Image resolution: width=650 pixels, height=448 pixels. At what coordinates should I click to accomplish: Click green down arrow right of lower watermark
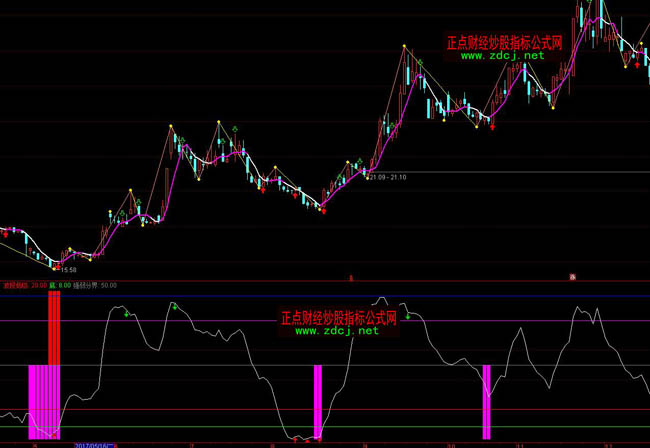pyautogui.click(x=408, y=317)
